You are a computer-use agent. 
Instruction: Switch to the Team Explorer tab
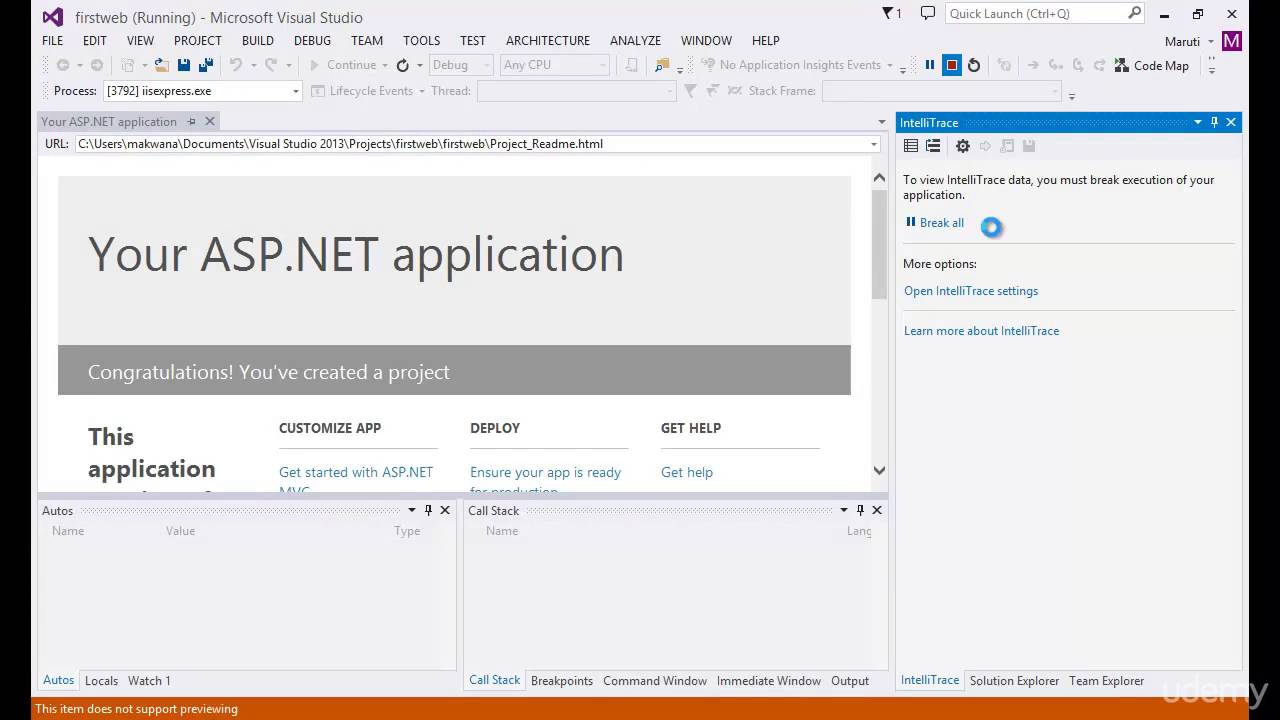[x=1106, y=680]
